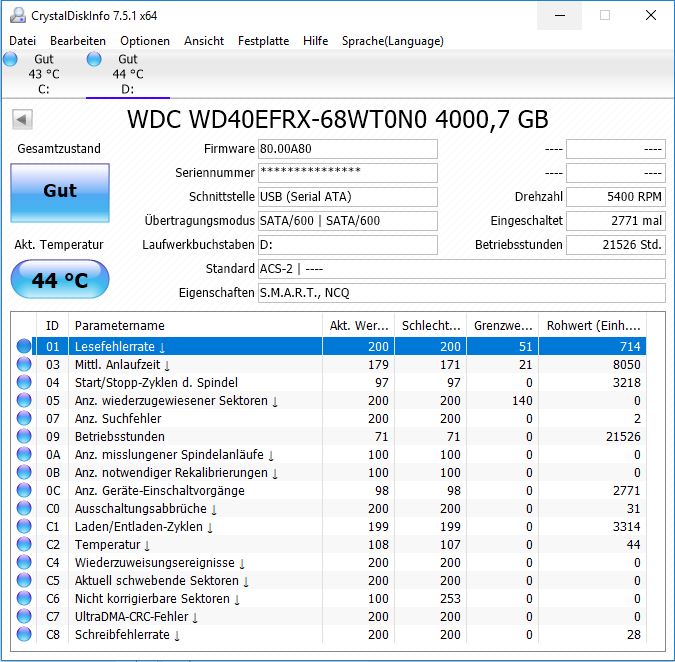Click the Eingeschaltet value 2771 mal

(x=616, y=221)
